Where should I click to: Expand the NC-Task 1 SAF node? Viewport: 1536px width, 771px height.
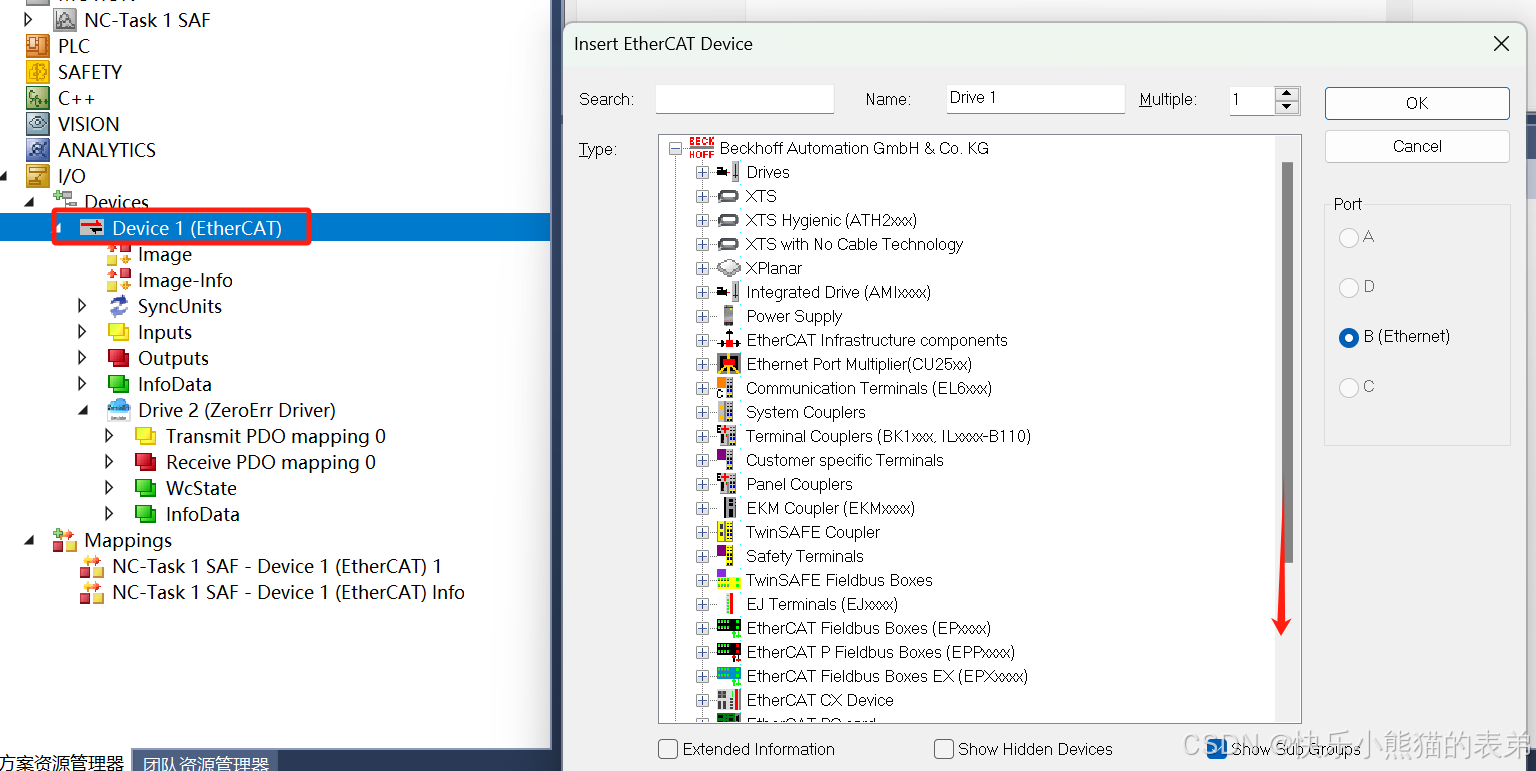coord(29,20)
